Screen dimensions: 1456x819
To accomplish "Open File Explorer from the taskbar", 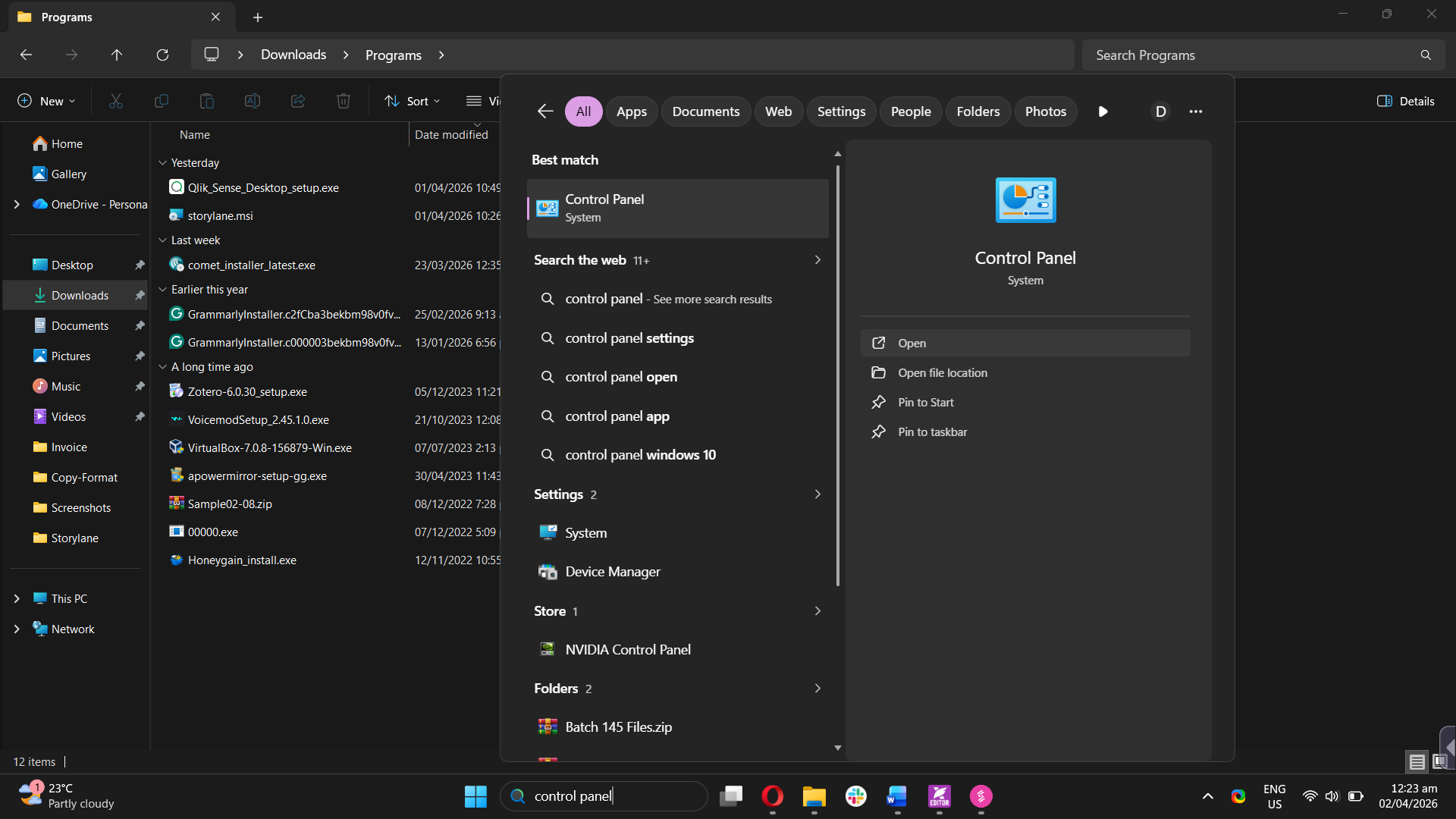I will coord(814,796).
